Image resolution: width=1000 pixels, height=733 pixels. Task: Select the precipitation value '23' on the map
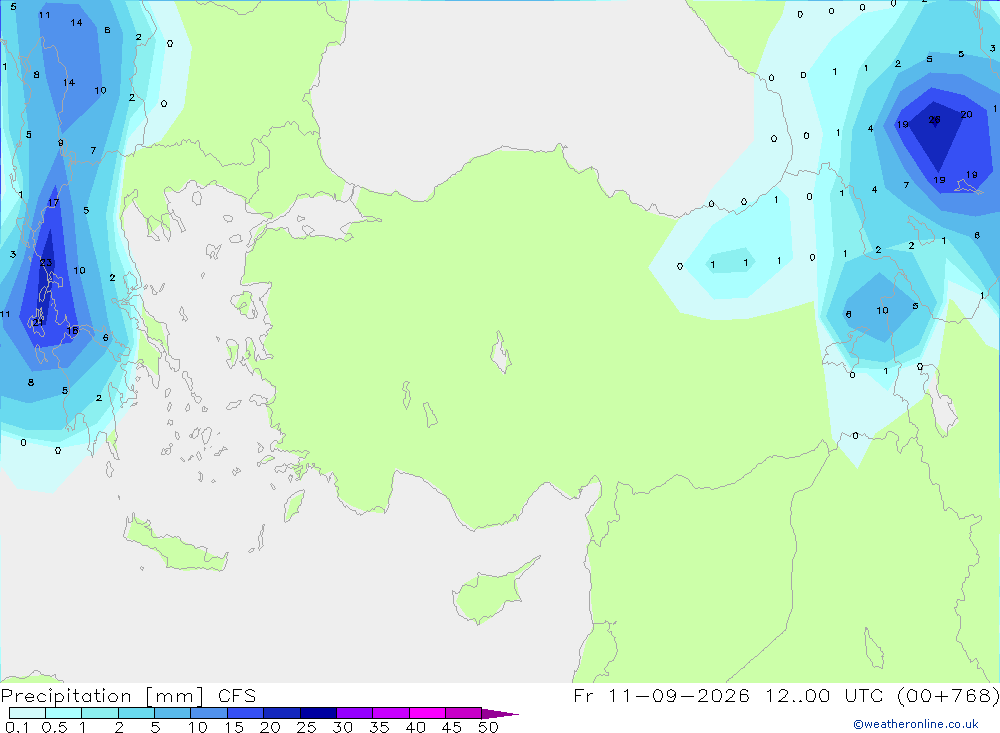point(46,262)
